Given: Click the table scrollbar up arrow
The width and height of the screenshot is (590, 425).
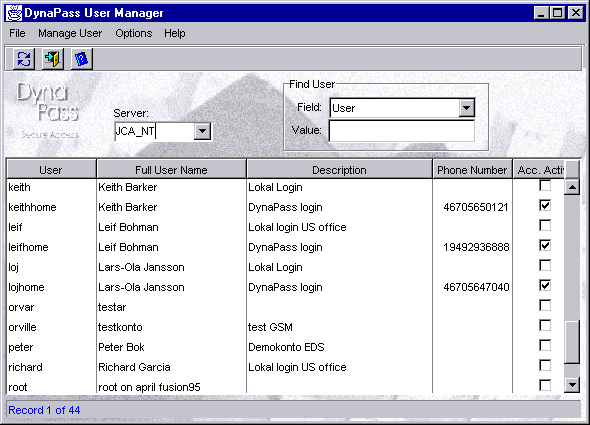Looking at the screenshot, I should pyautogui.click(x=572, y=187).
